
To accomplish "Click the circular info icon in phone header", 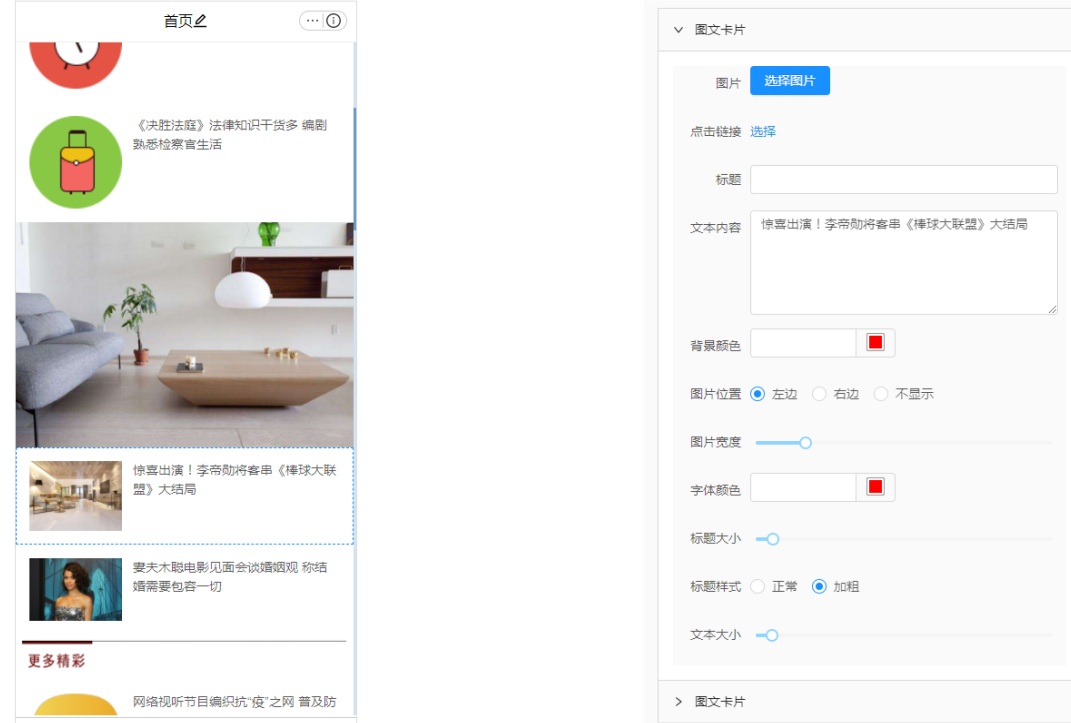I will pyautogui.click(x=334, y=20).
